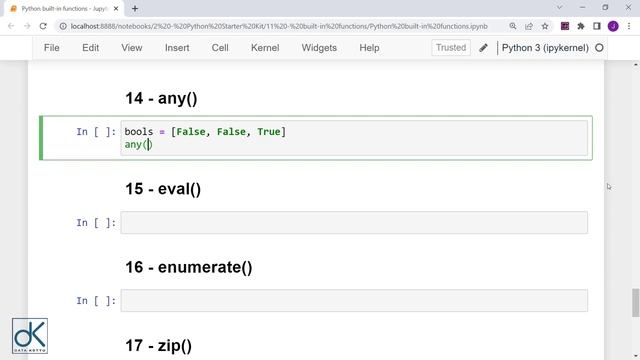The image size is (640, 360).
Task: Check the kernel idle circle indicator
Action: [599, 48]
